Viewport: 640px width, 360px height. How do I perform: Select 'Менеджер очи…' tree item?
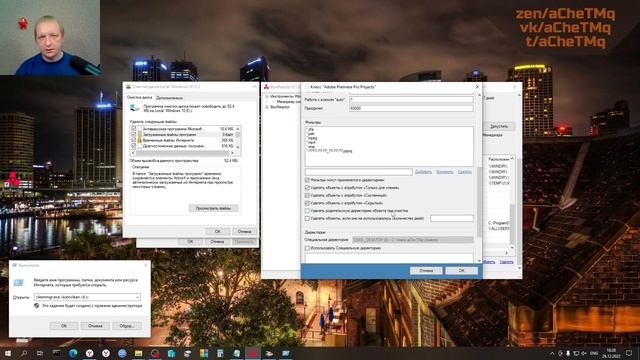tap(288, 102)
